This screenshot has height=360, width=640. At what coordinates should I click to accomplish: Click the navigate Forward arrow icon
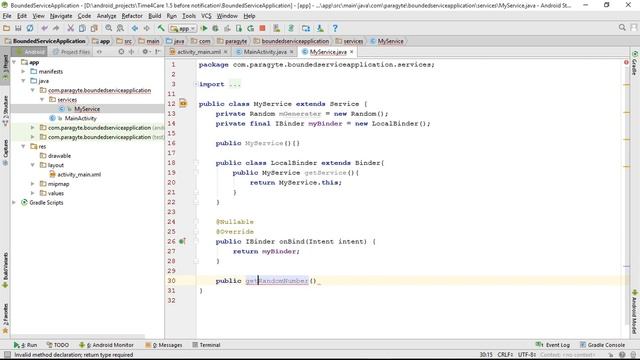click(x=146, y=28)
